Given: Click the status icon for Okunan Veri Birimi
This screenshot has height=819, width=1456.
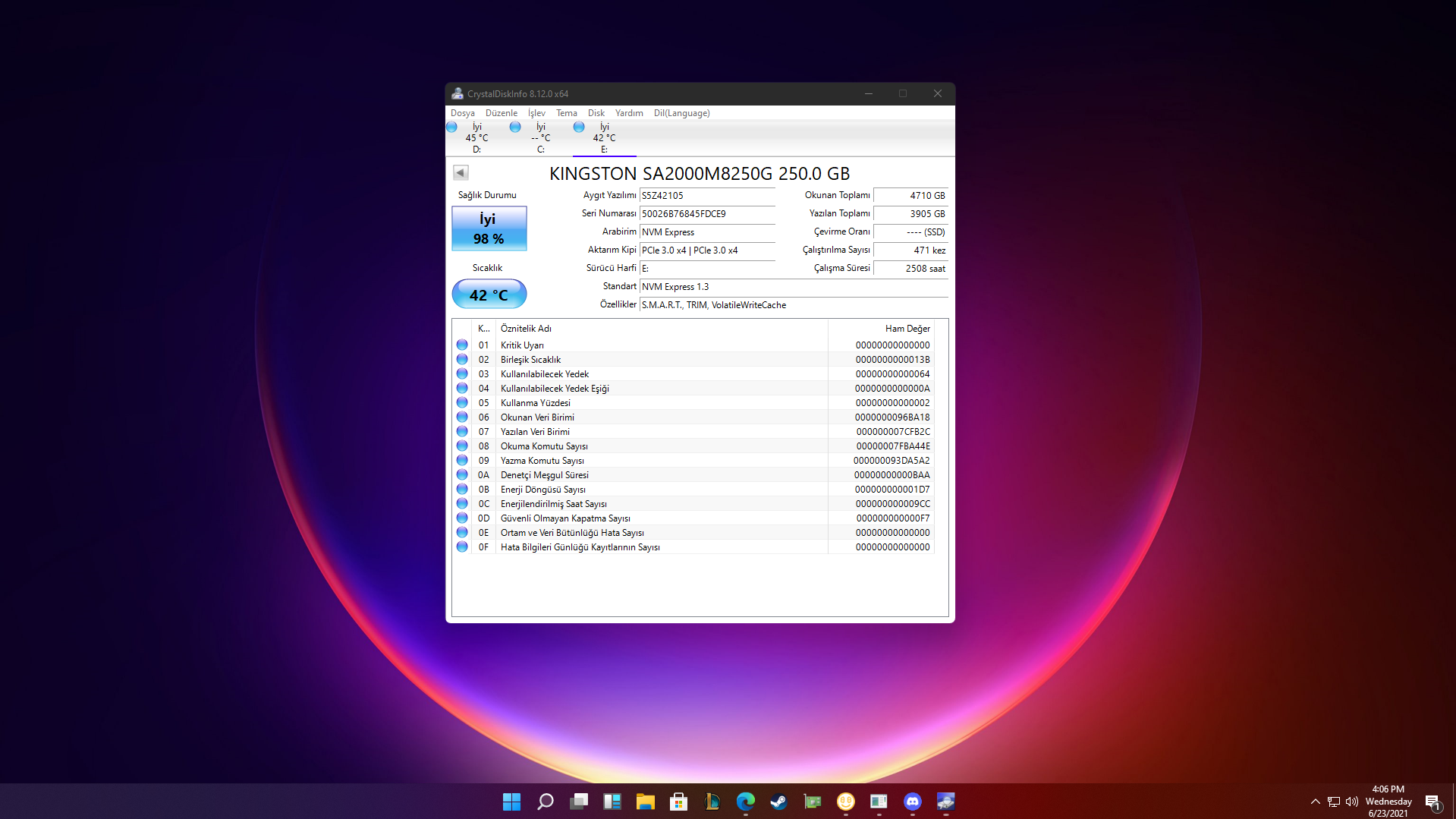Looking at the screenshot, I should [462, 417].
